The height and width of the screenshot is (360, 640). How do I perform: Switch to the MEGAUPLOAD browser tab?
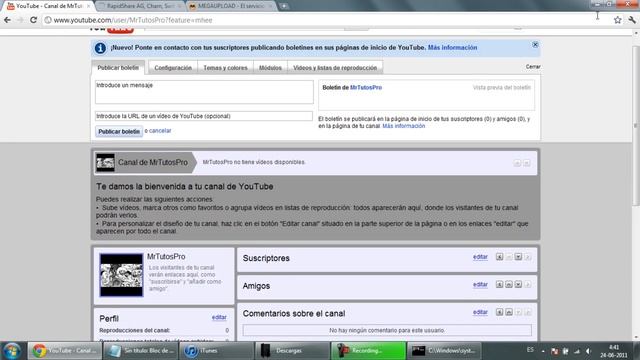pos(231,6)
